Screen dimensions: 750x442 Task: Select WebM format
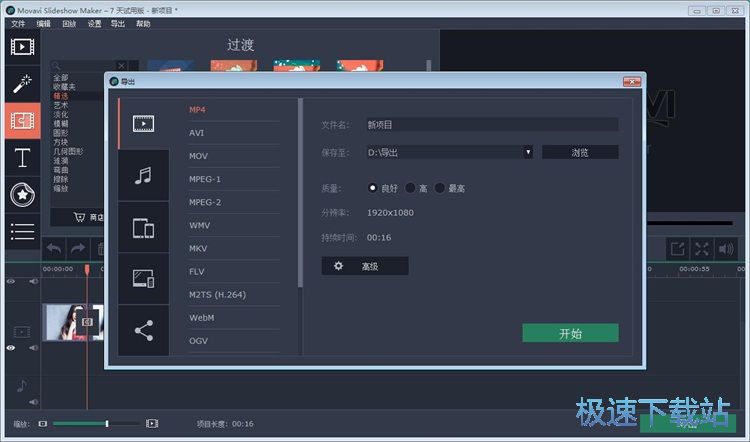coord(201,318)
